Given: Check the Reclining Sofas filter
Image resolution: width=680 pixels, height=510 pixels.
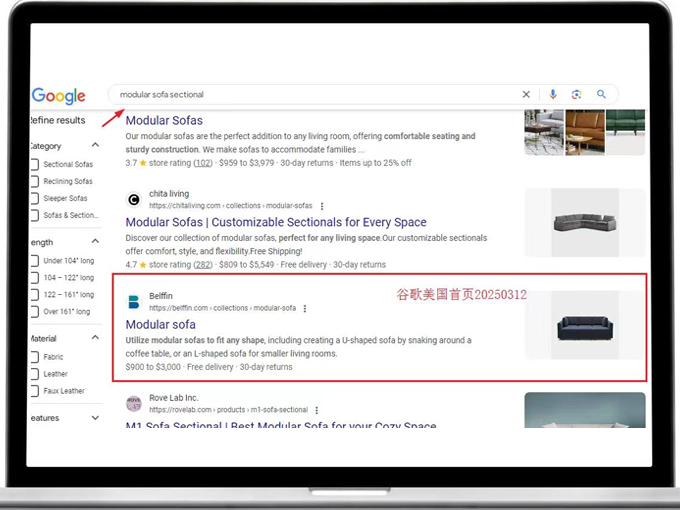Looking at the screenshot, I should point(34,181).
